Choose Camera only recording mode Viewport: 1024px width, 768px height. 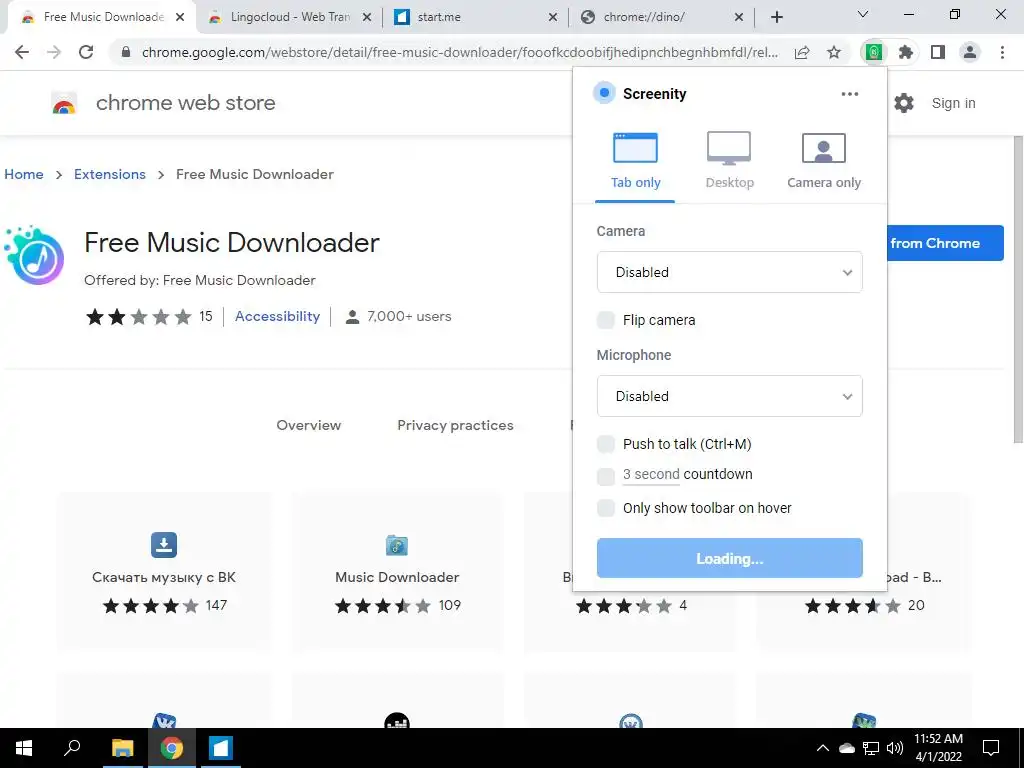tap(824, 161)
